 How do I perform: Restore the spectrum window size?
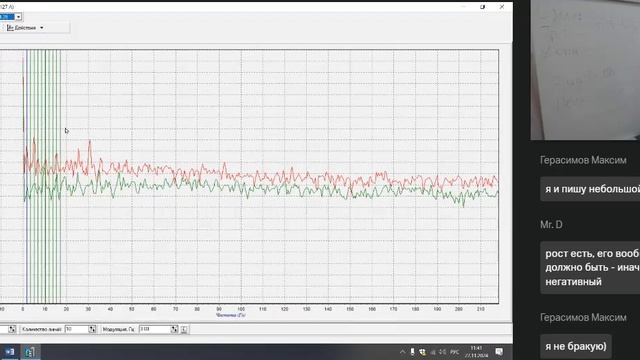point(482,7)
